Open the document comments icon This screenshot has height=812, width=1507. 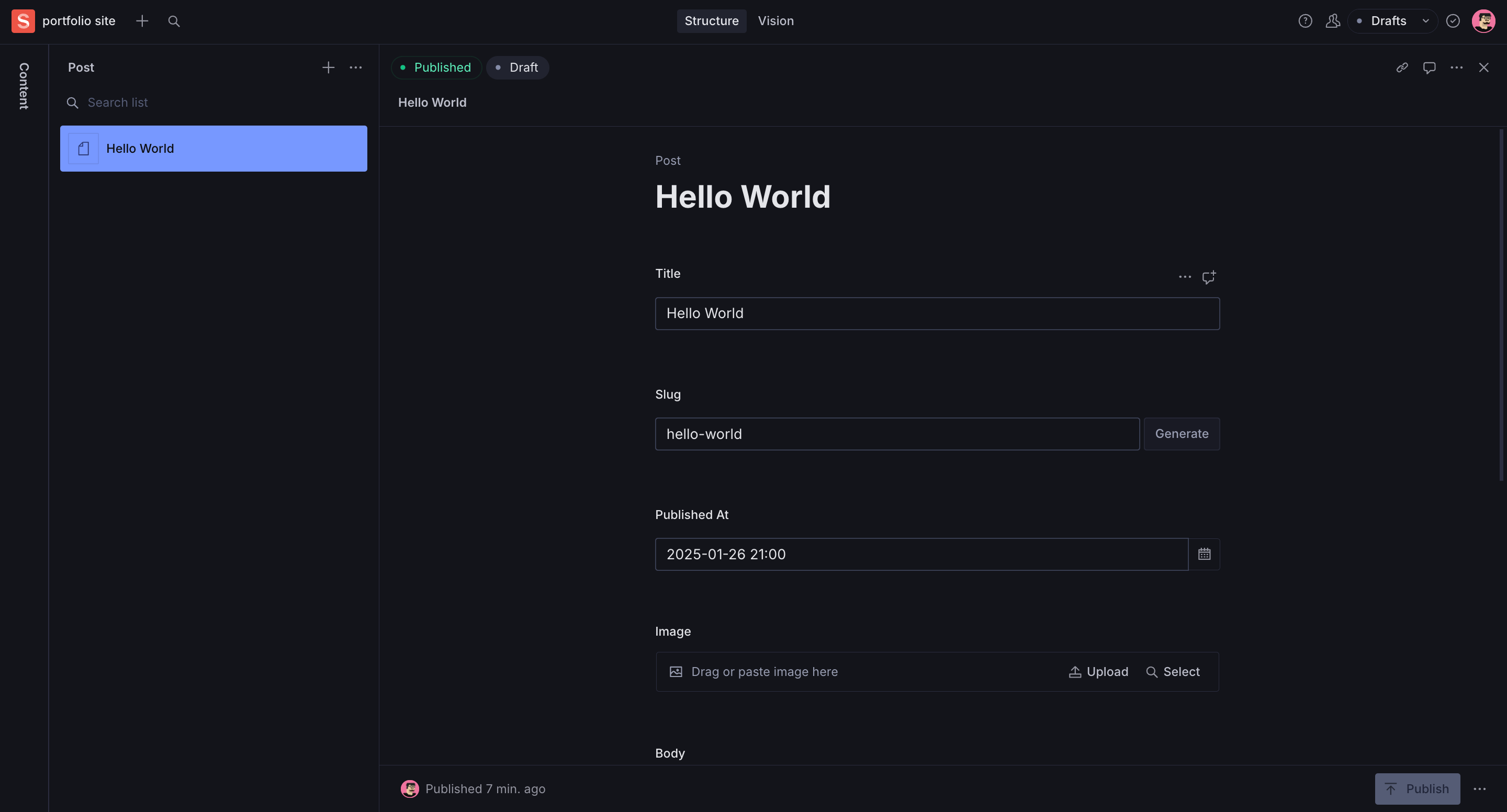tap(1429, 68)
